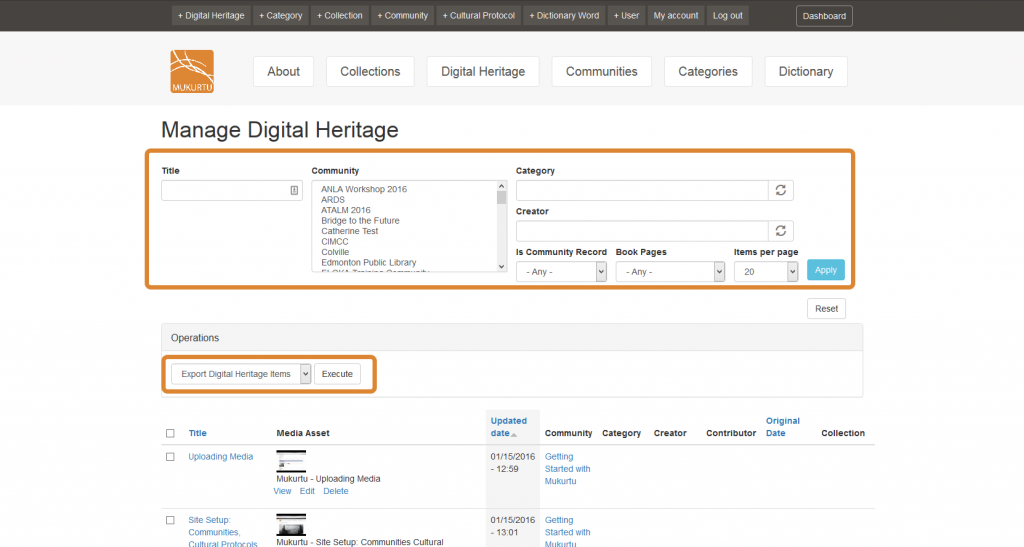
Task: Click into the Category filter field
Action: [x=642, y=190]
